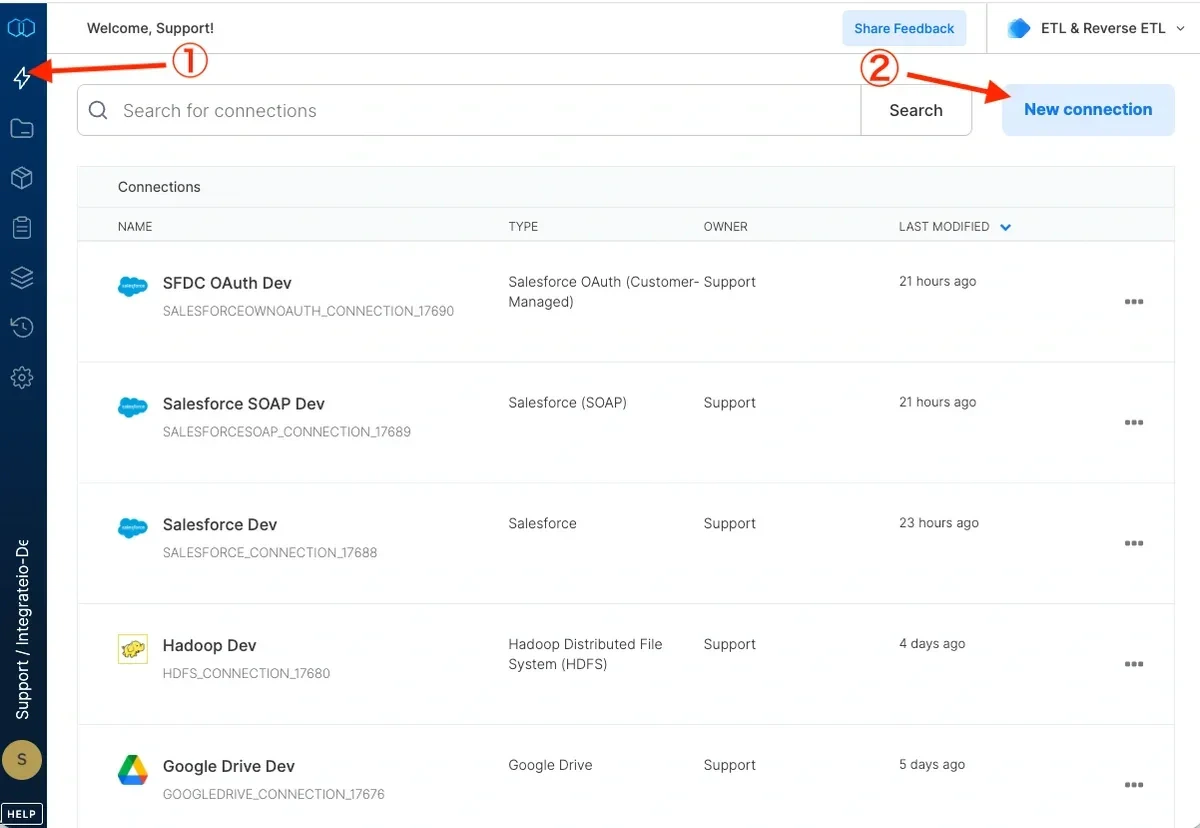Click the Salesforce OAuth (Customer-Managed) type cell

coord(603,292)
